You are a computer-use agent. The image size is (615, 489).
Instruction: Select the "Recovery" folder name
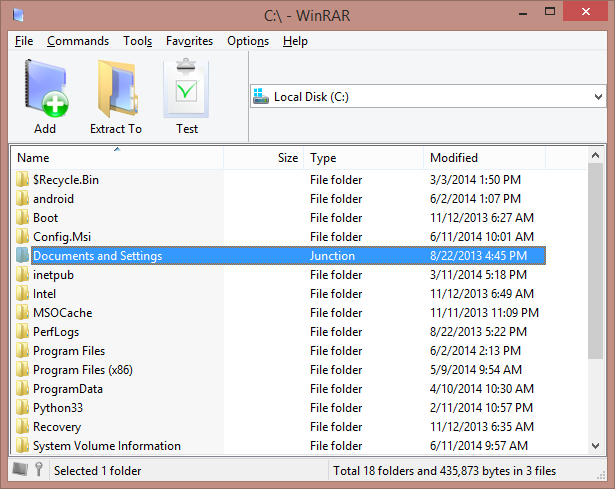tap(57, 427)
